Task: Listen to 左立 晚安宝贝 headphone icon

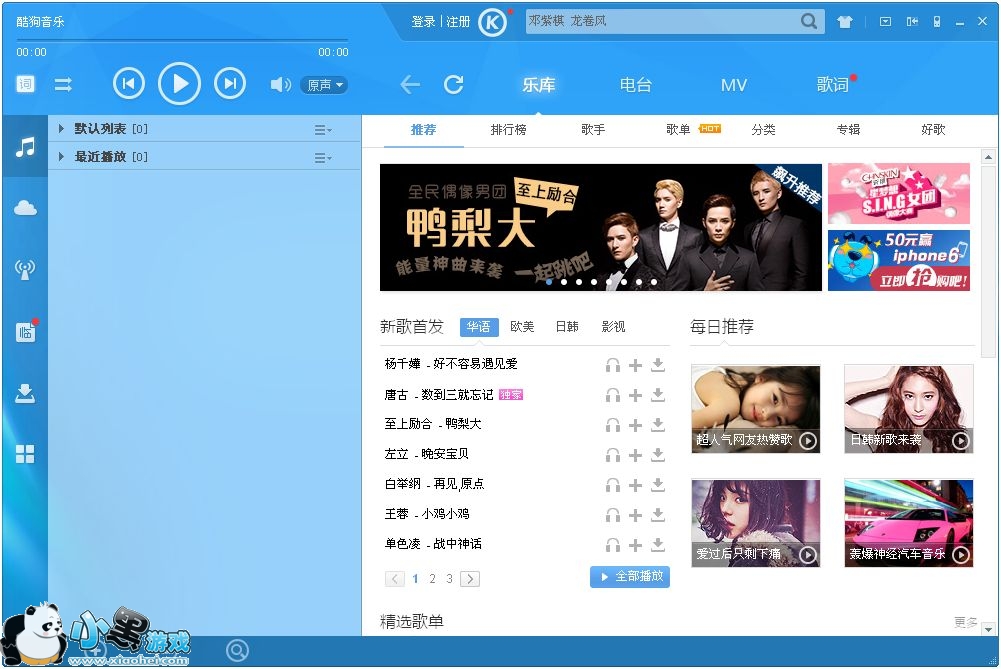Action: (613, 455)
